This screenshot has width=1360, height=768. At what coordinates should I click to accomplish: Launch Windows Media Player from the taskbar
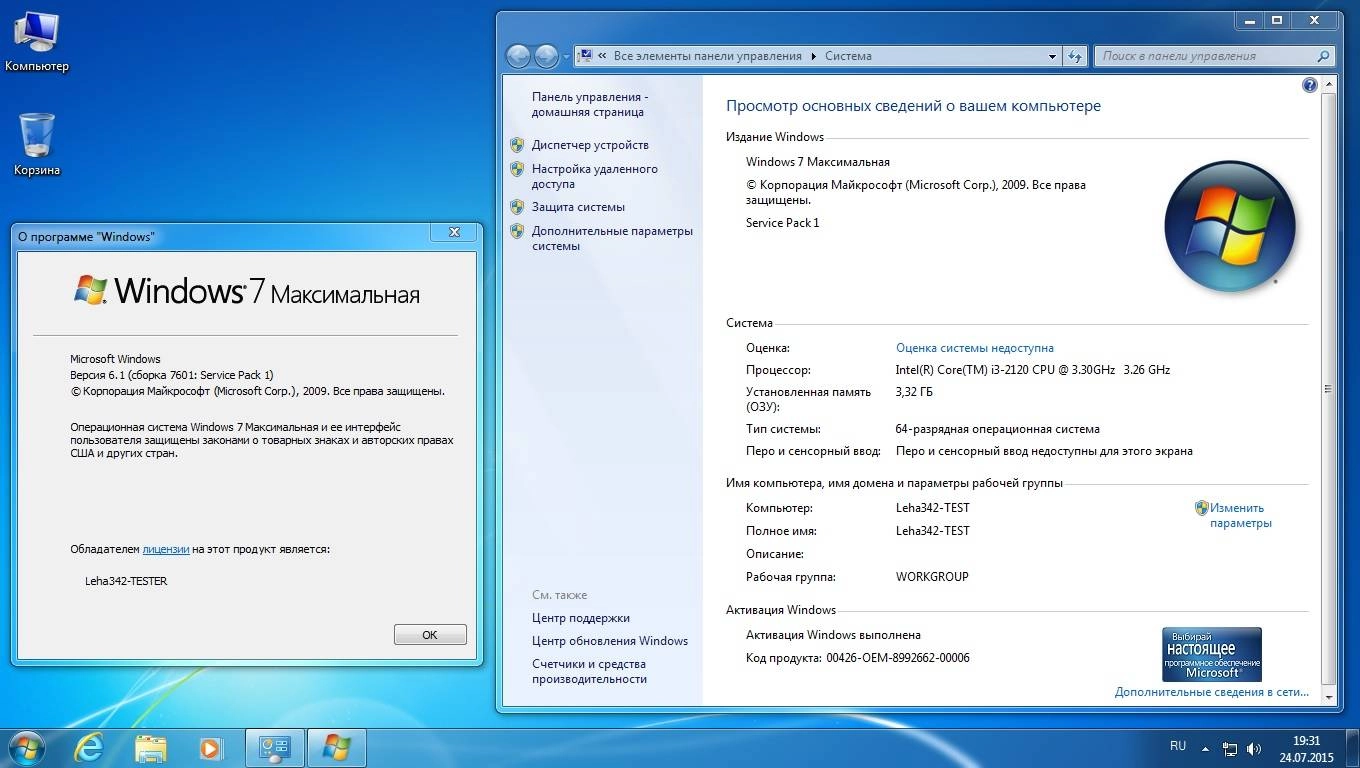[210, 748]
